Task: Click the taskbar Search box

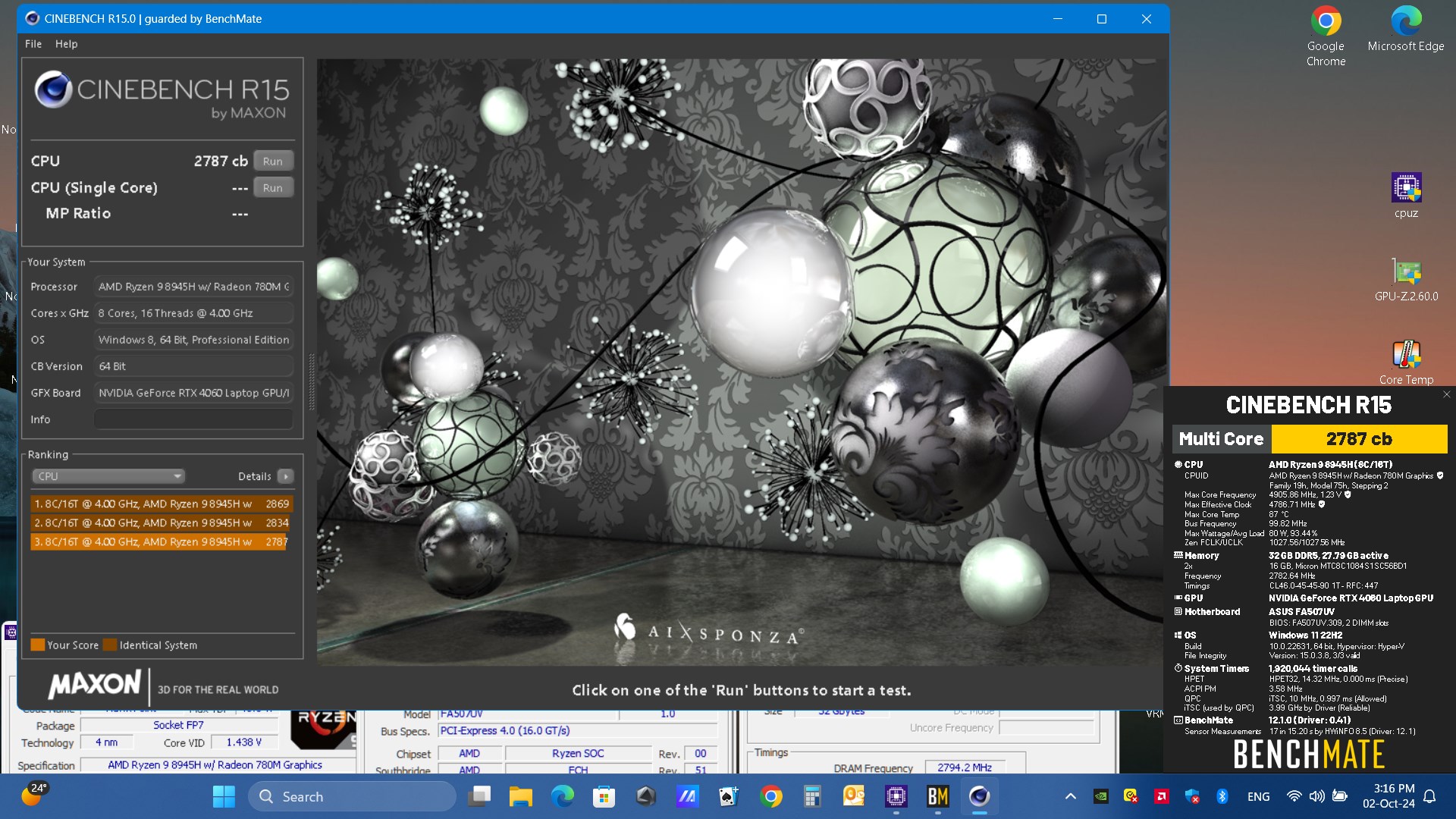Action: click(352, 796)
